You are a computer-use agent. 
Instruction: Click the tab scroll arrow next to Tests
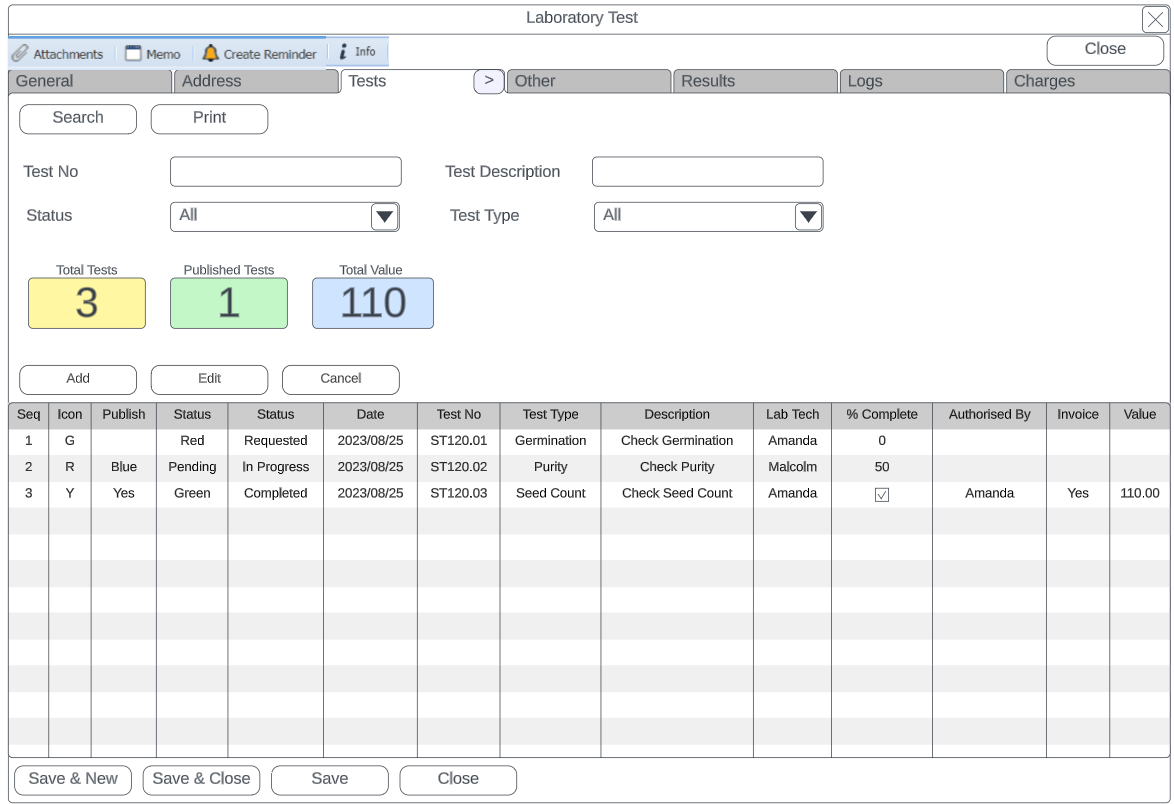click(x=488, y=81)
